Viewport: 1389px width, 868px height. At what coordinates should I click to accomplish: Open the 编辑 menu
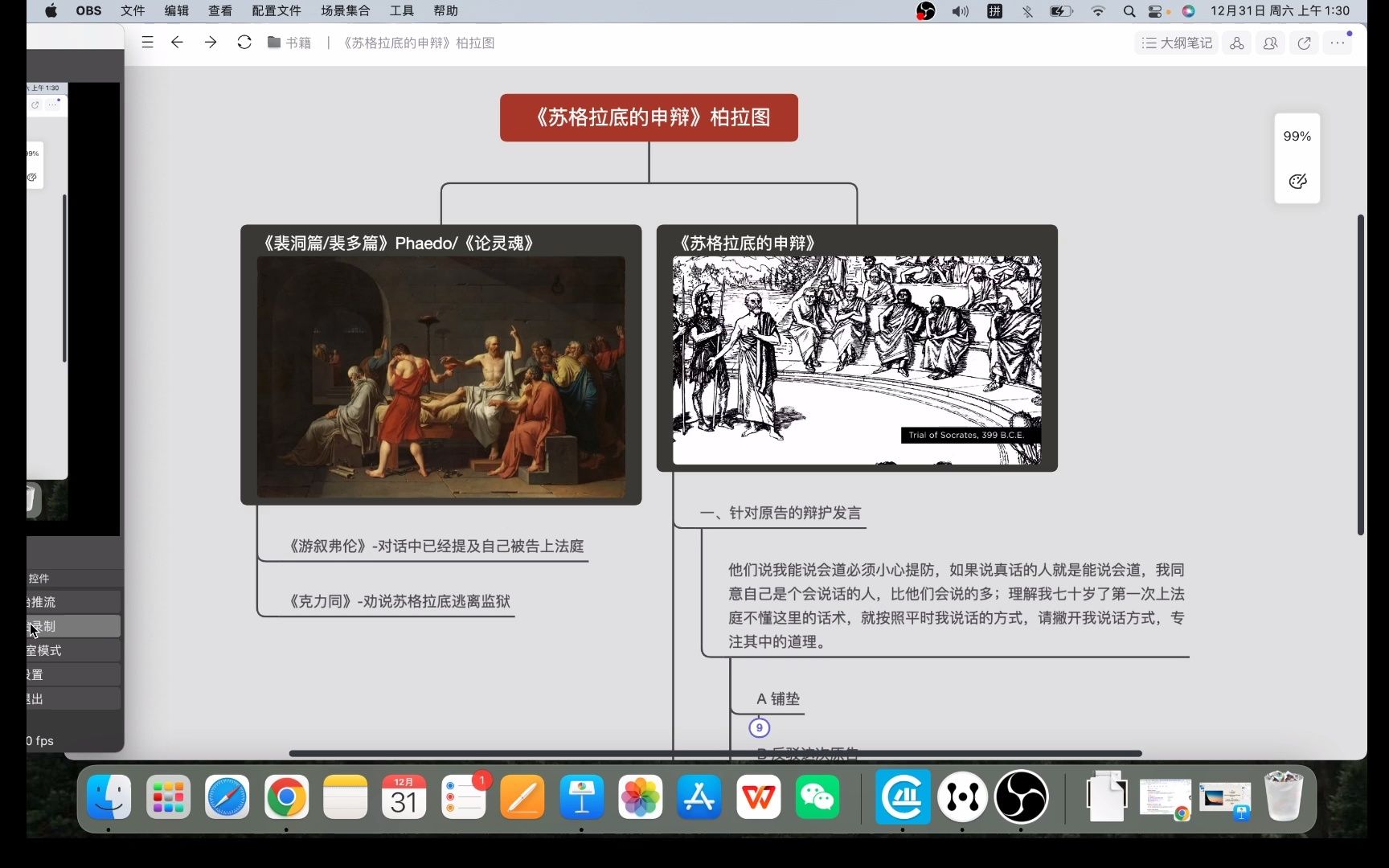(176, 10)
